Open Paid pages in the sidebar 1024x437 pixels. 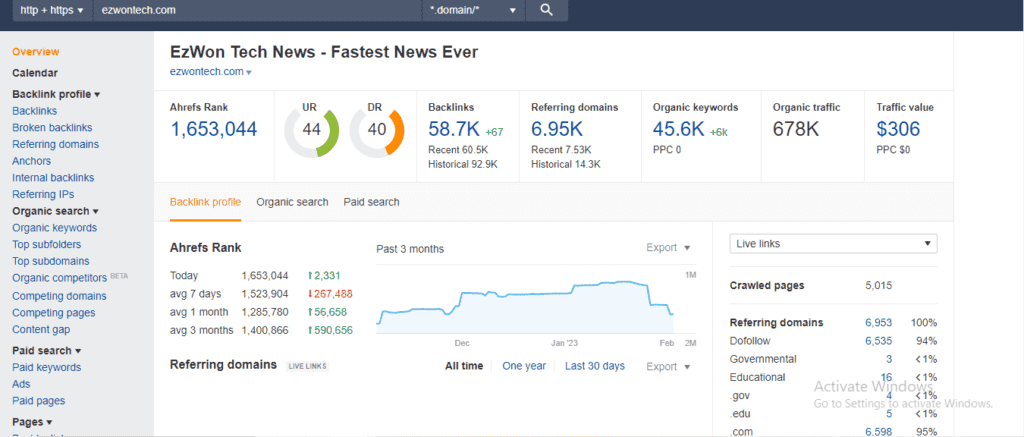point(39,400)
